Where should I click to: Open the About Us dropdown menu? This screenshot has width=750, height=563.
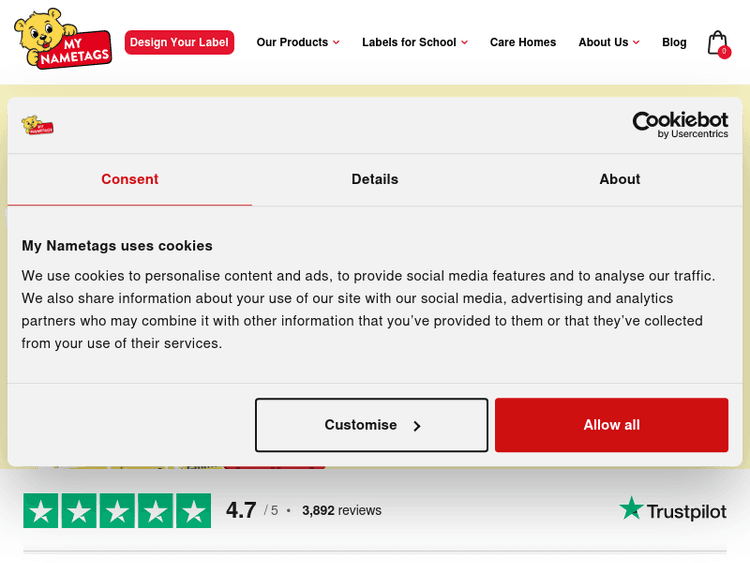(608, 42)
